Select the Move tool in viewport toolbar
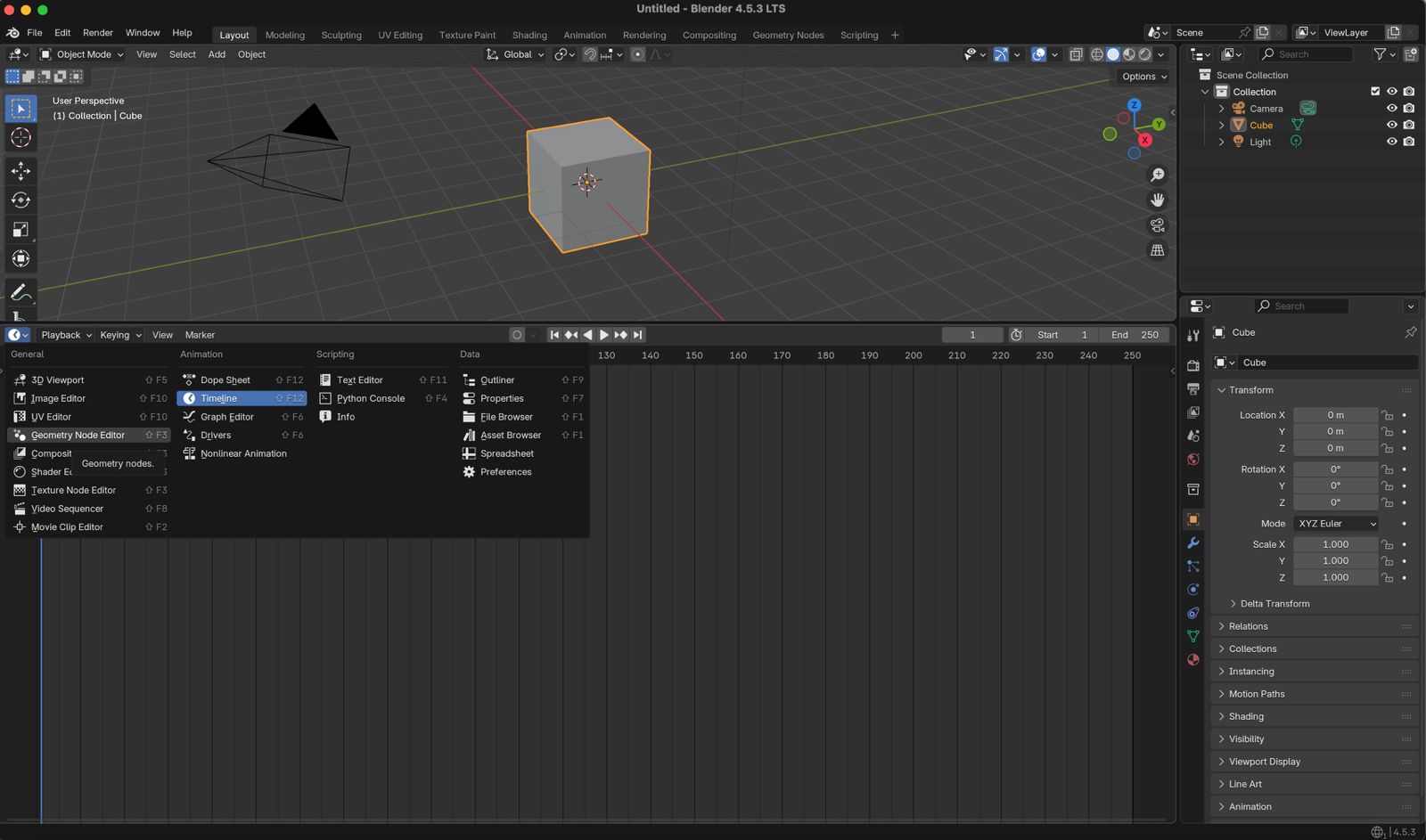The image size is (1426, 840). 20,170
